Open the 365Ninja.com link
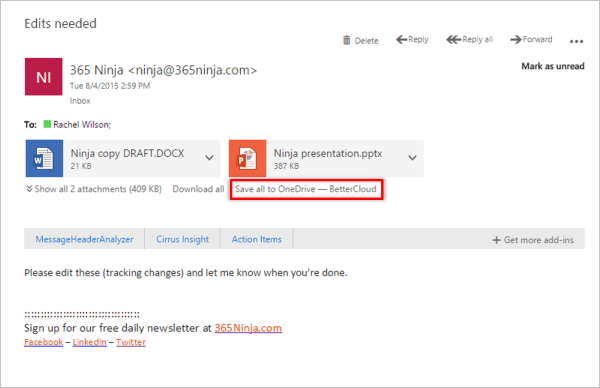Image resolution: width=600 pixels, height=388 pixels. [x=248, y=328]
